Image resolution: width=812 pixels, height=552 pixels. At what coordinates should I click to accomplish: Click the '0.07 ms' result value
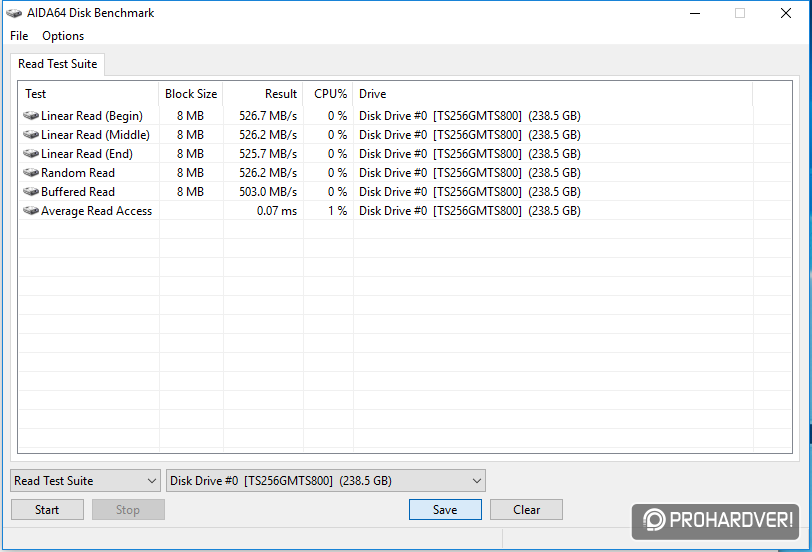click(277, 211)
